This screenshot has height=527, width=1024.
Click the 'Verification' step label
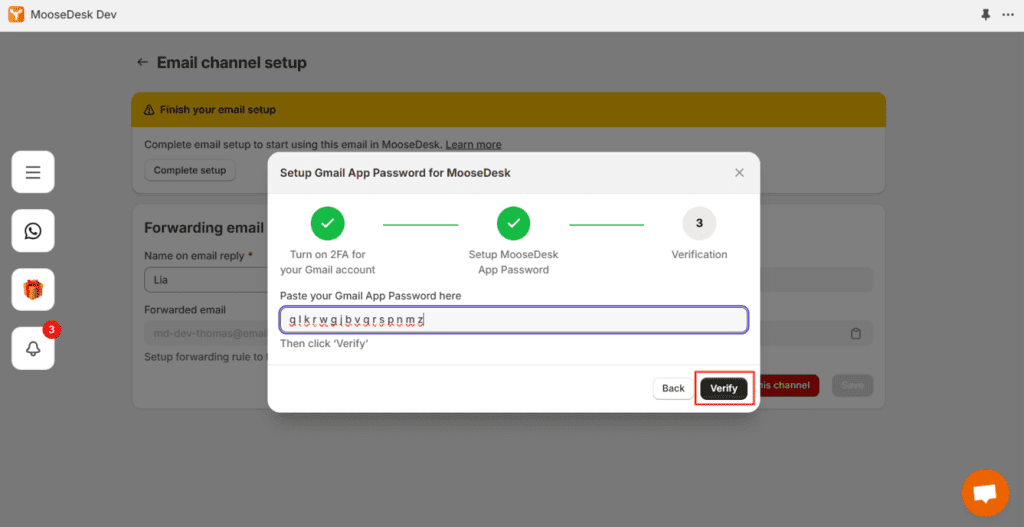click(x=699, y=255)
